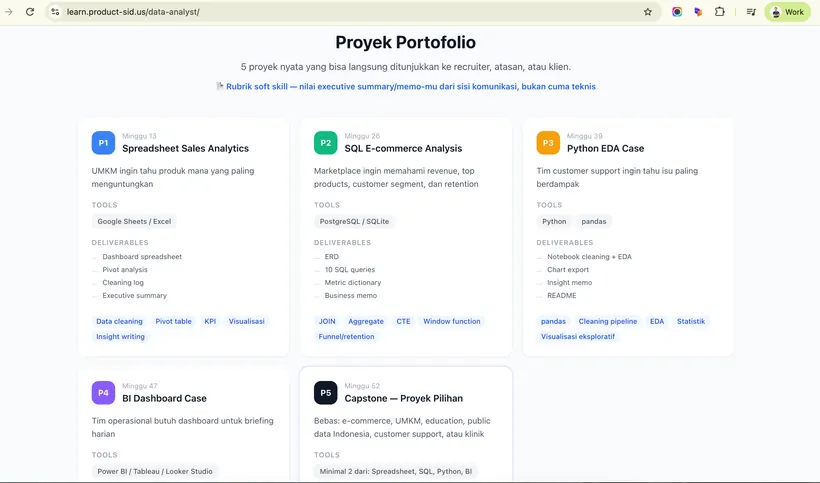Open the Rubrik soft skill link

point(411,86)
